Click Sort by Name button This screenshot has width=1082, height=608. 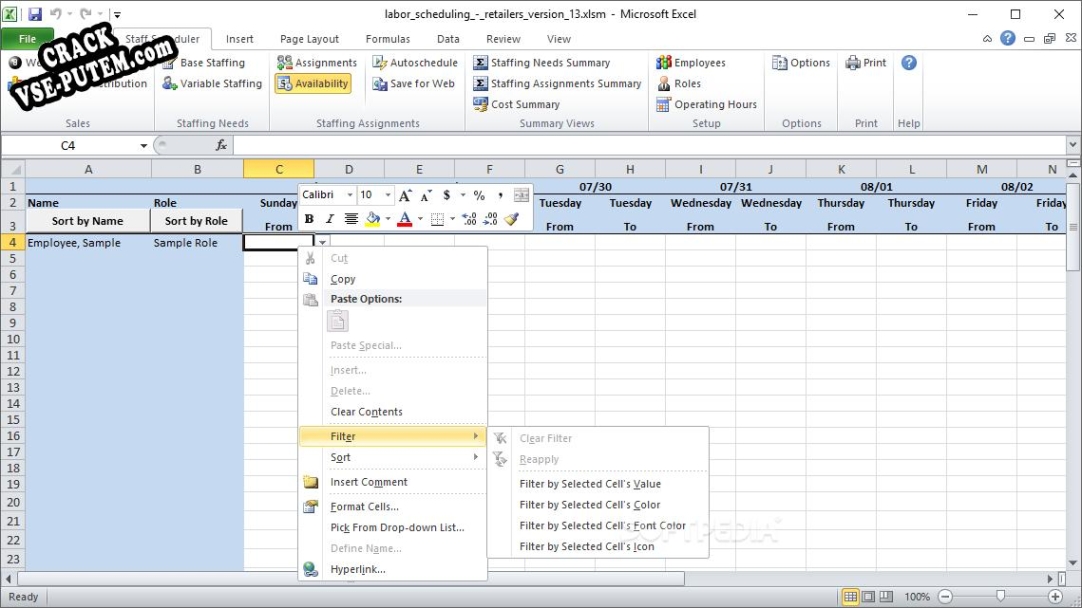click(88, 221)
